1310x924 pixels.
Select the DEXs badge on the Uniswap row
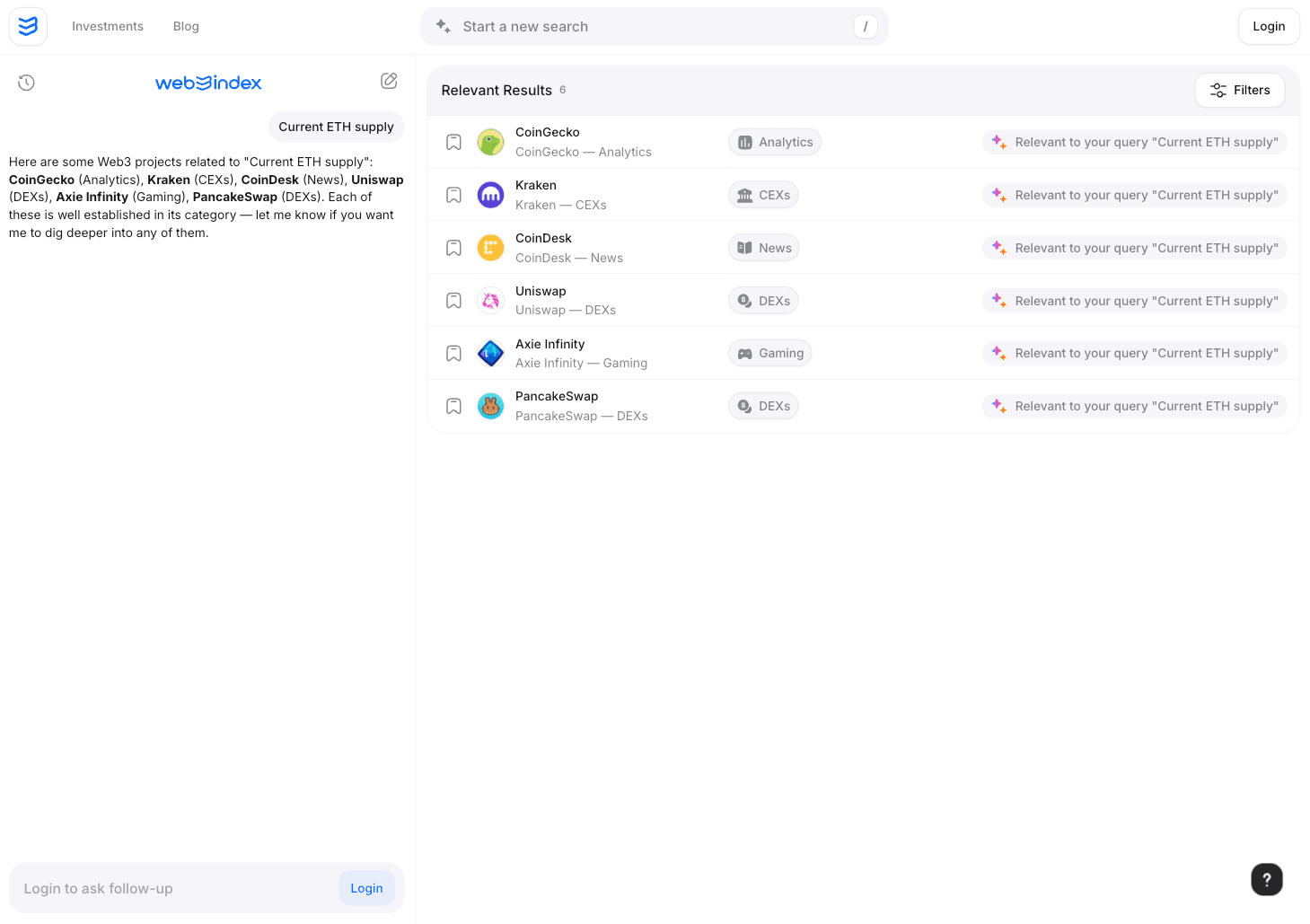762,300
